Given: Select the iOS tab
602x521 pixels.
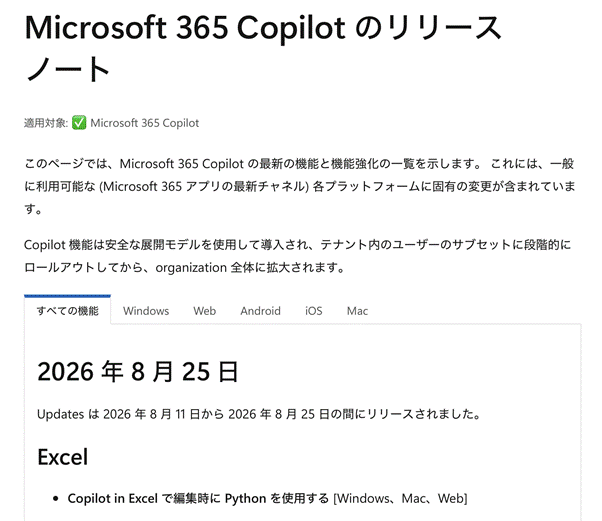Looking at the screenshot, I should click(314, 311).
